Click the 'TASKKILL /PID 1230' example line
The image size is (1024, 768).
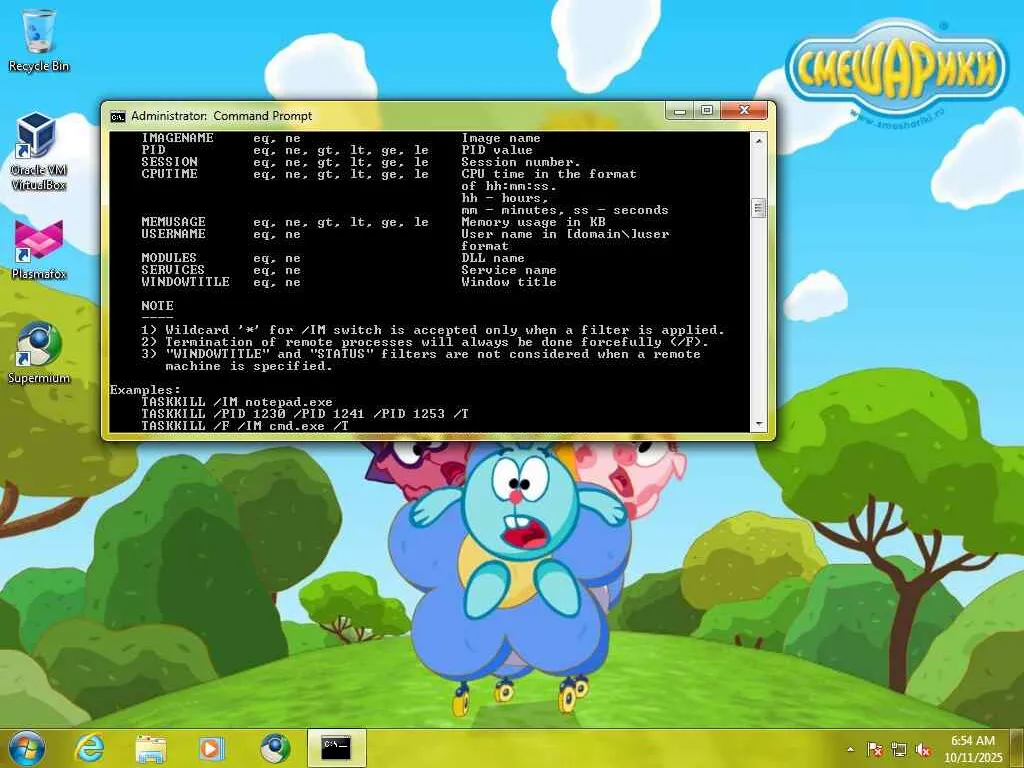pos(305,414)
